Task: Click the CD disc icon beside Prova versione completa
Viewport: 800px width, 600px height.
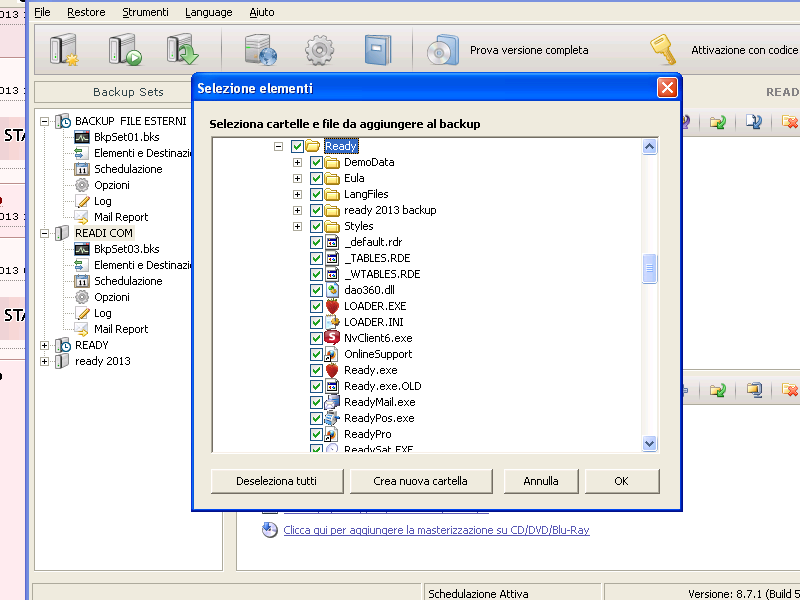Action: 442,50
